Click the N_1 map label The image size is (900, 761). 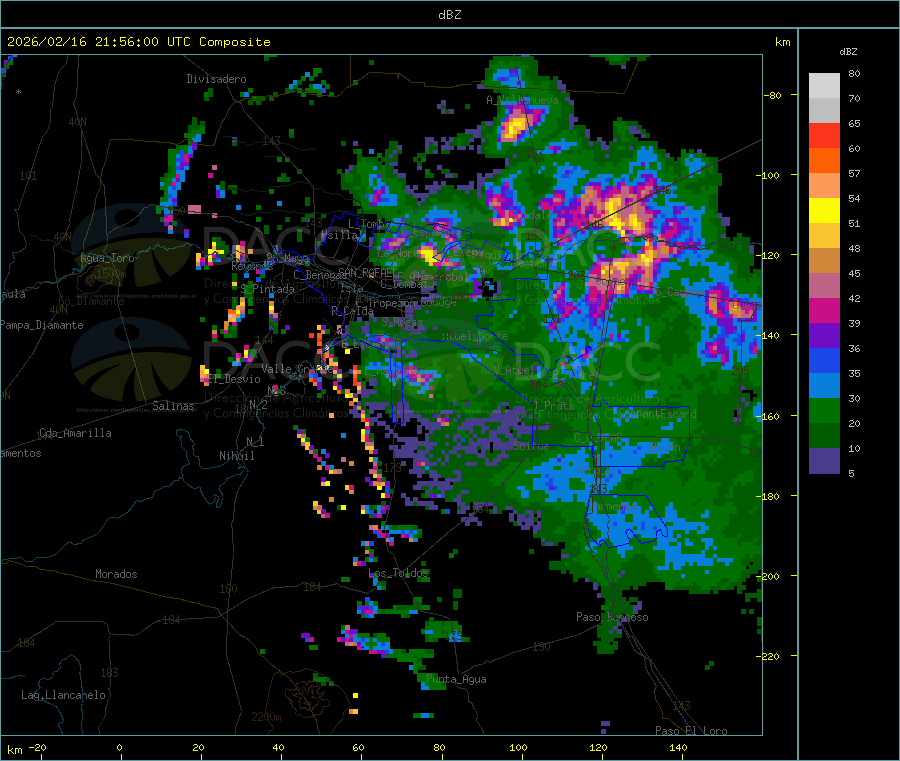point(255,441)
